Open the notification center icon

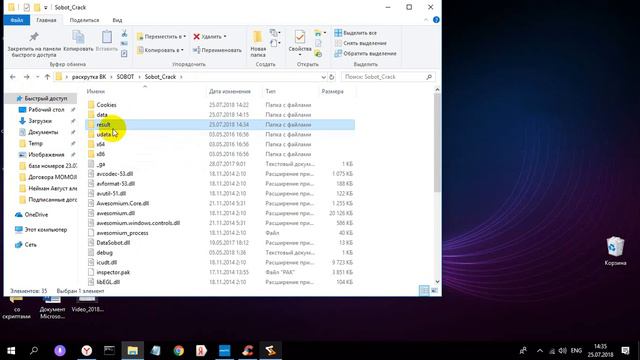pyautogui.click(x=625, y=351)
